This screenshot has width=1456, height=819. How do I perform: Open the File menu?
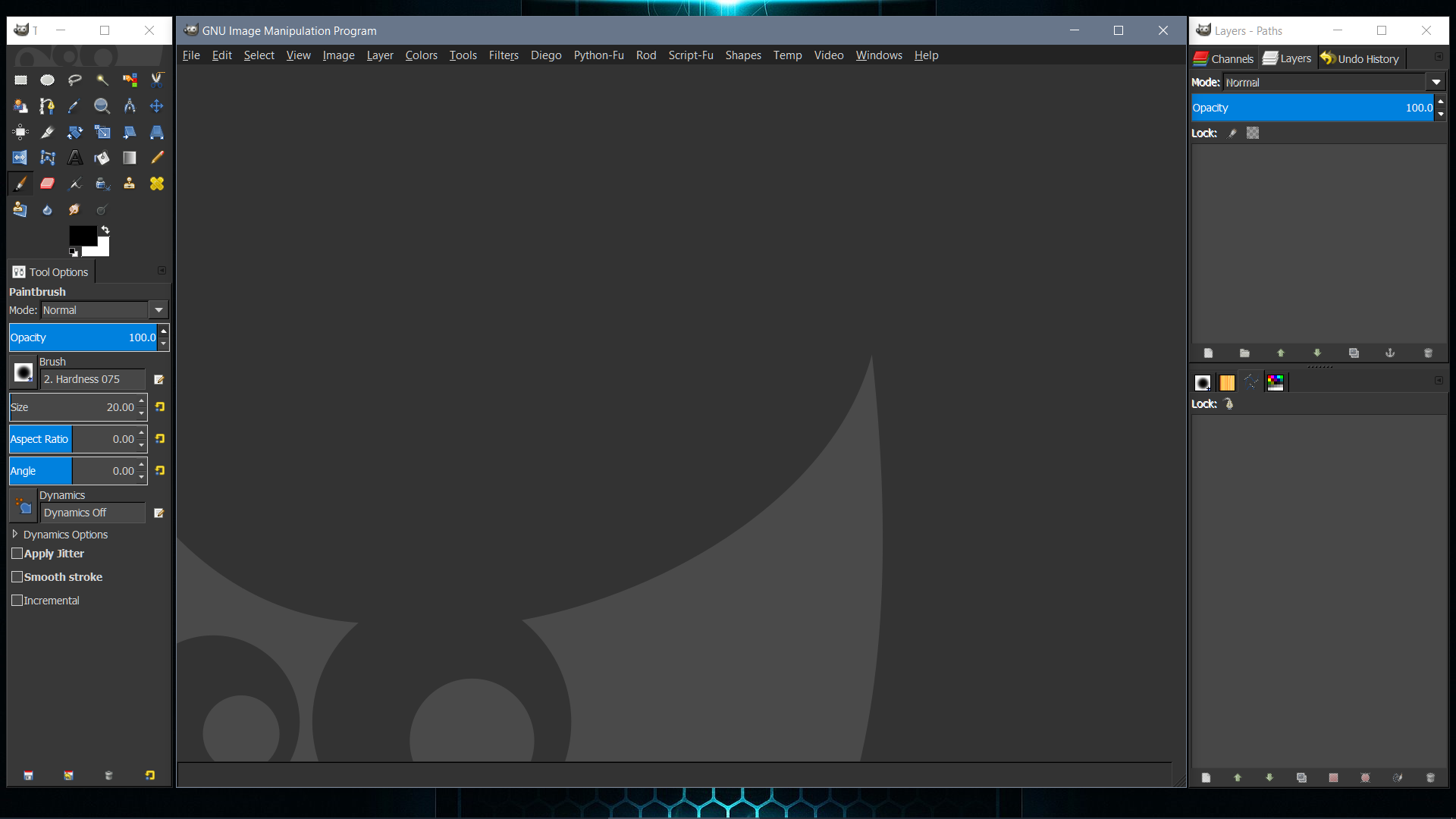pos(191,55)
